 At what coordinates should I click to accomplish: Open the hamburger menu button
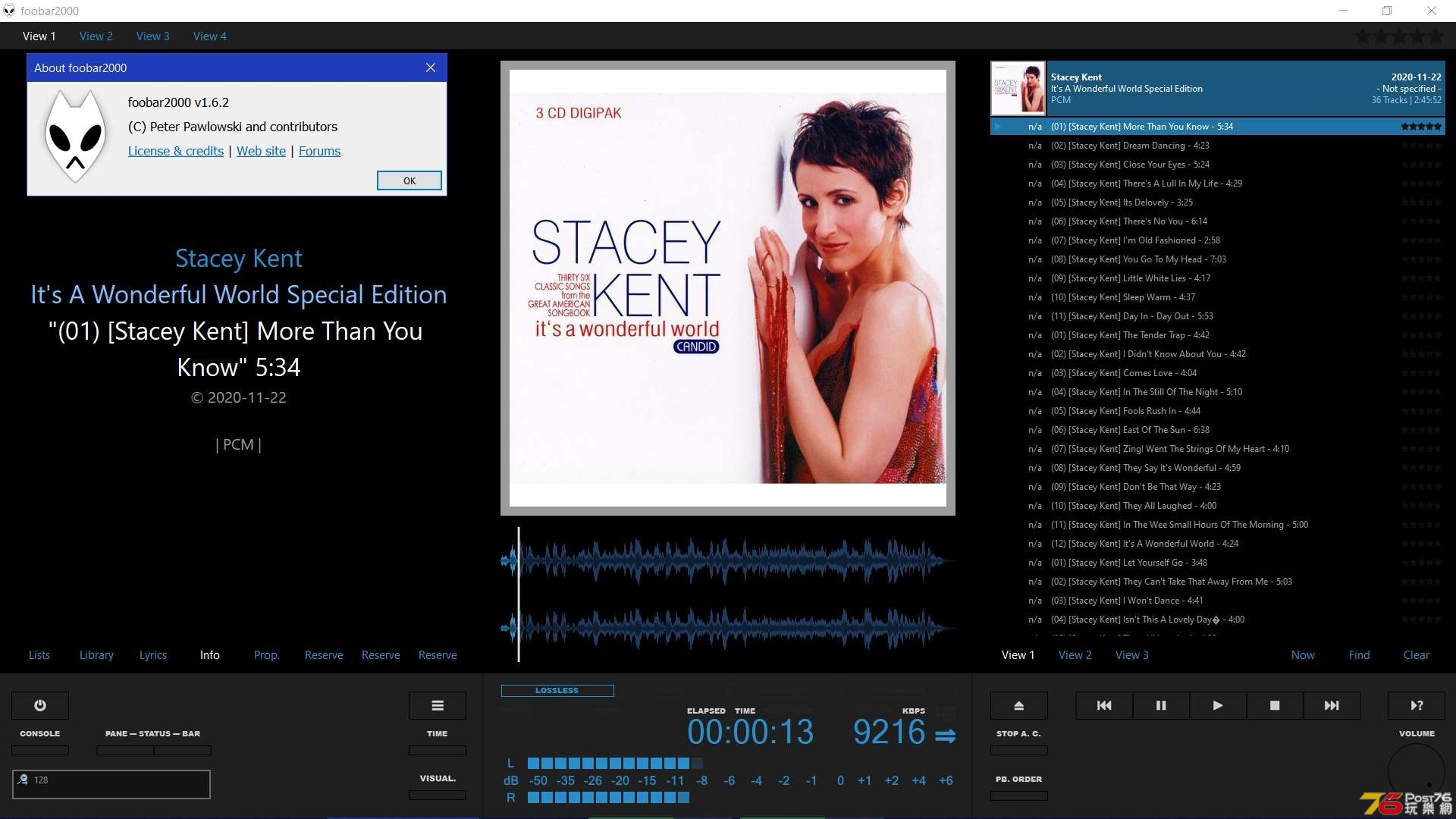point(438,705)
